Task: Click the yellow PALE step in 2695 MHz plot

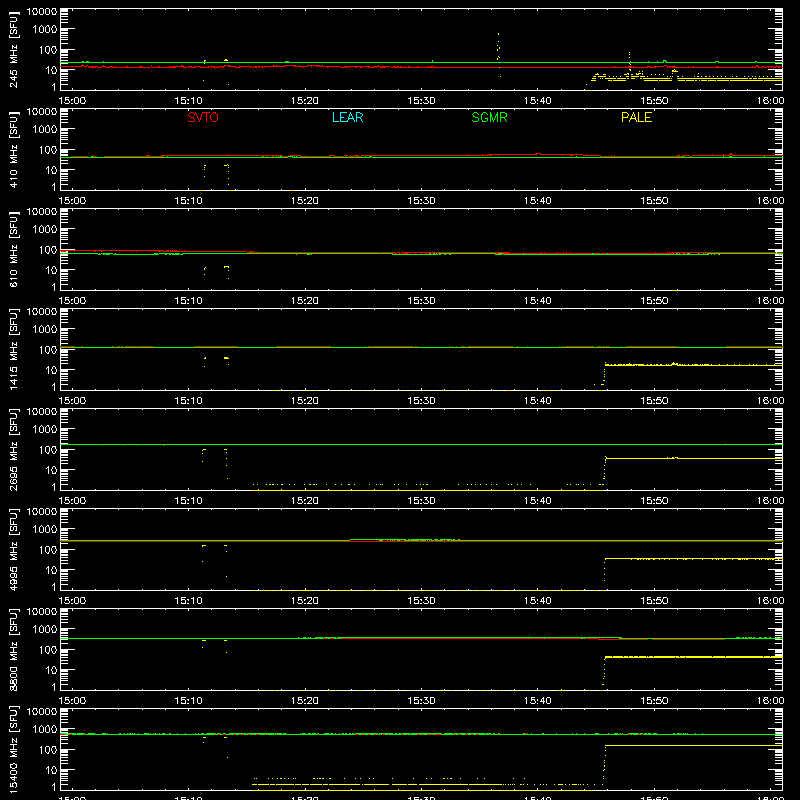Action: [605, 468]
